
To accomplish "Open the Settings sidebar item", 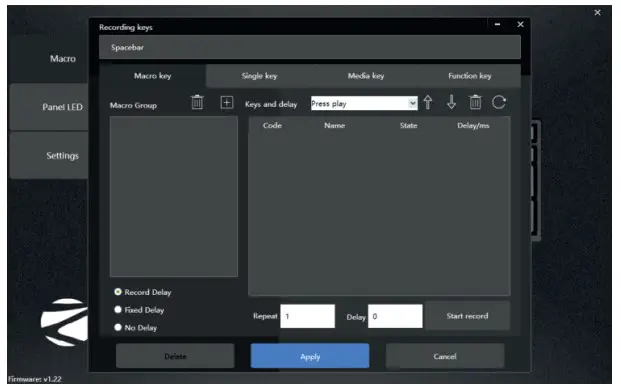I will coord(49,156).
